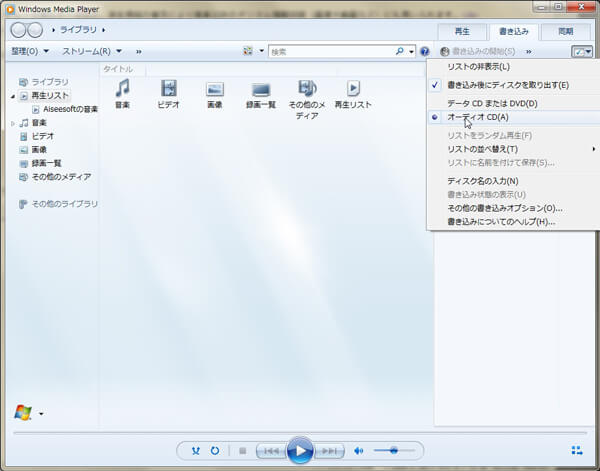Collapse the 再生リスト tree node arrow
Viewport: 600px width, 471px height.
13,96
